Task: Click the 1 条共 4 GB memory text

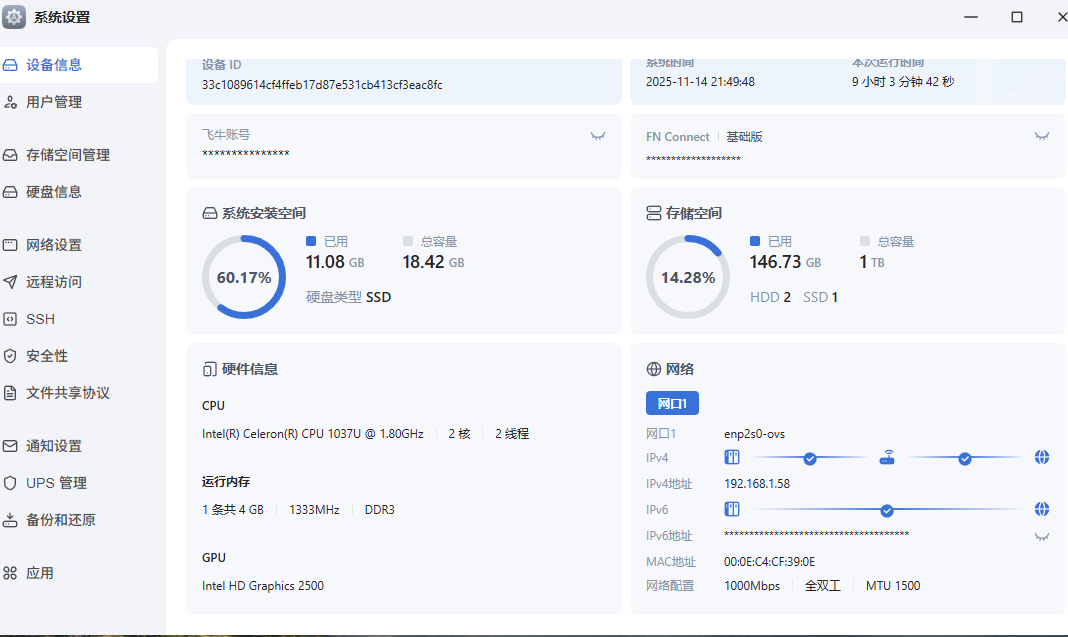Action: (x=232, y=510)
